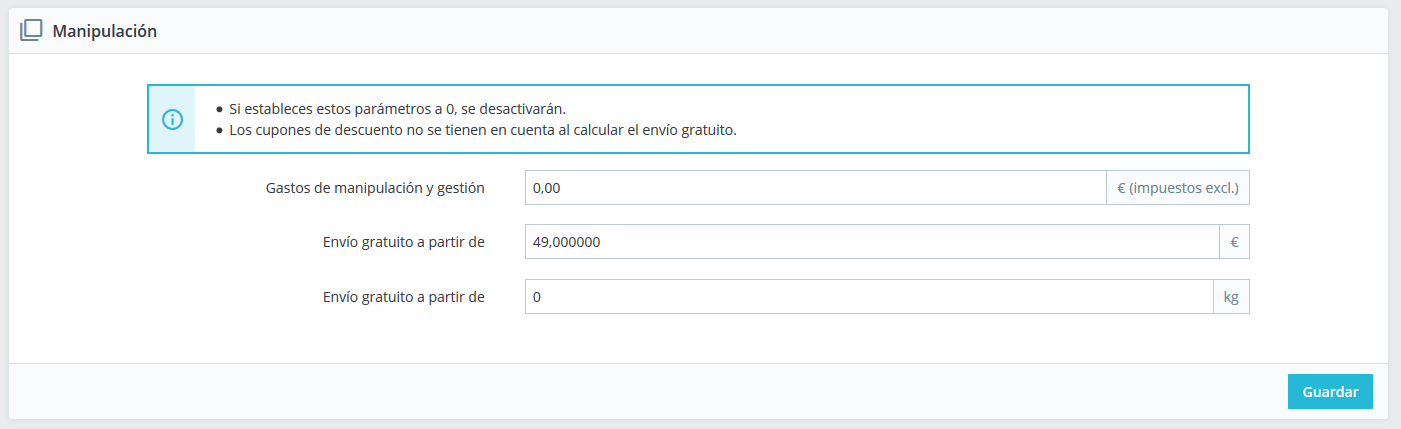Click the kg unit suffix
1401x429 pixels.
(1231, 297)
